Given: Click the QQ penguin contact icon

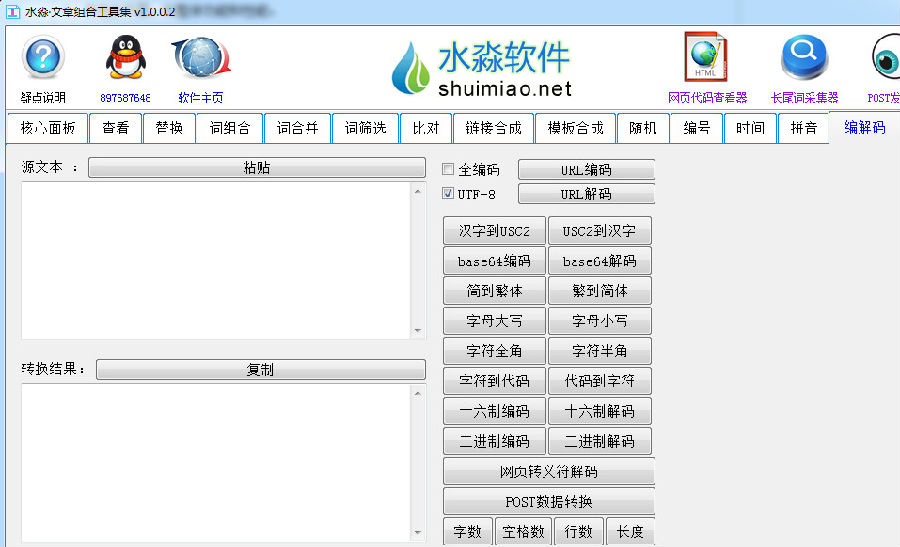Looking at the screenshot, I should 125,57.
